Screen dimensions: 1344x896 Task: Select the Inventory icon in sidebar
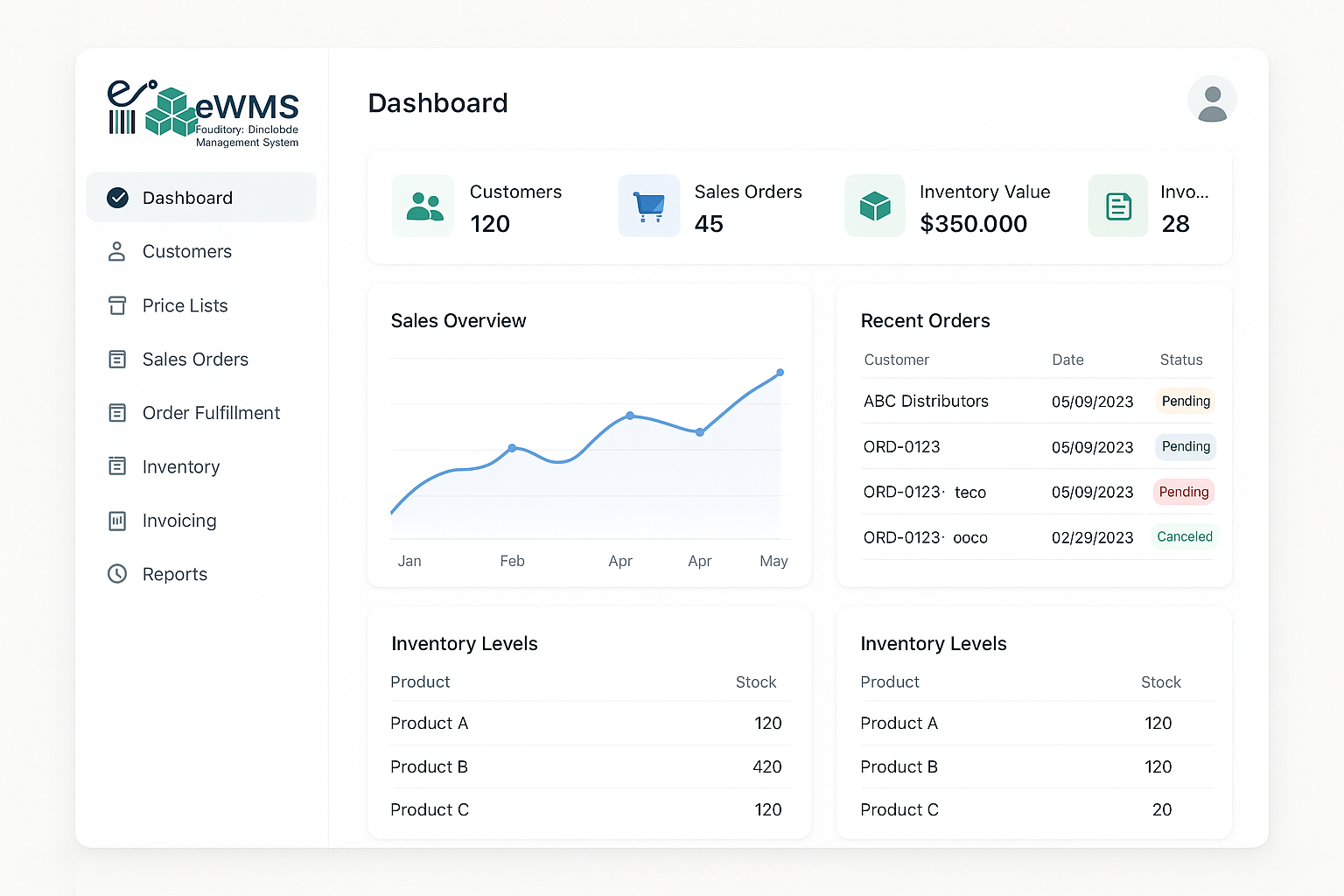pyautogui.click(x=117, y=466)
